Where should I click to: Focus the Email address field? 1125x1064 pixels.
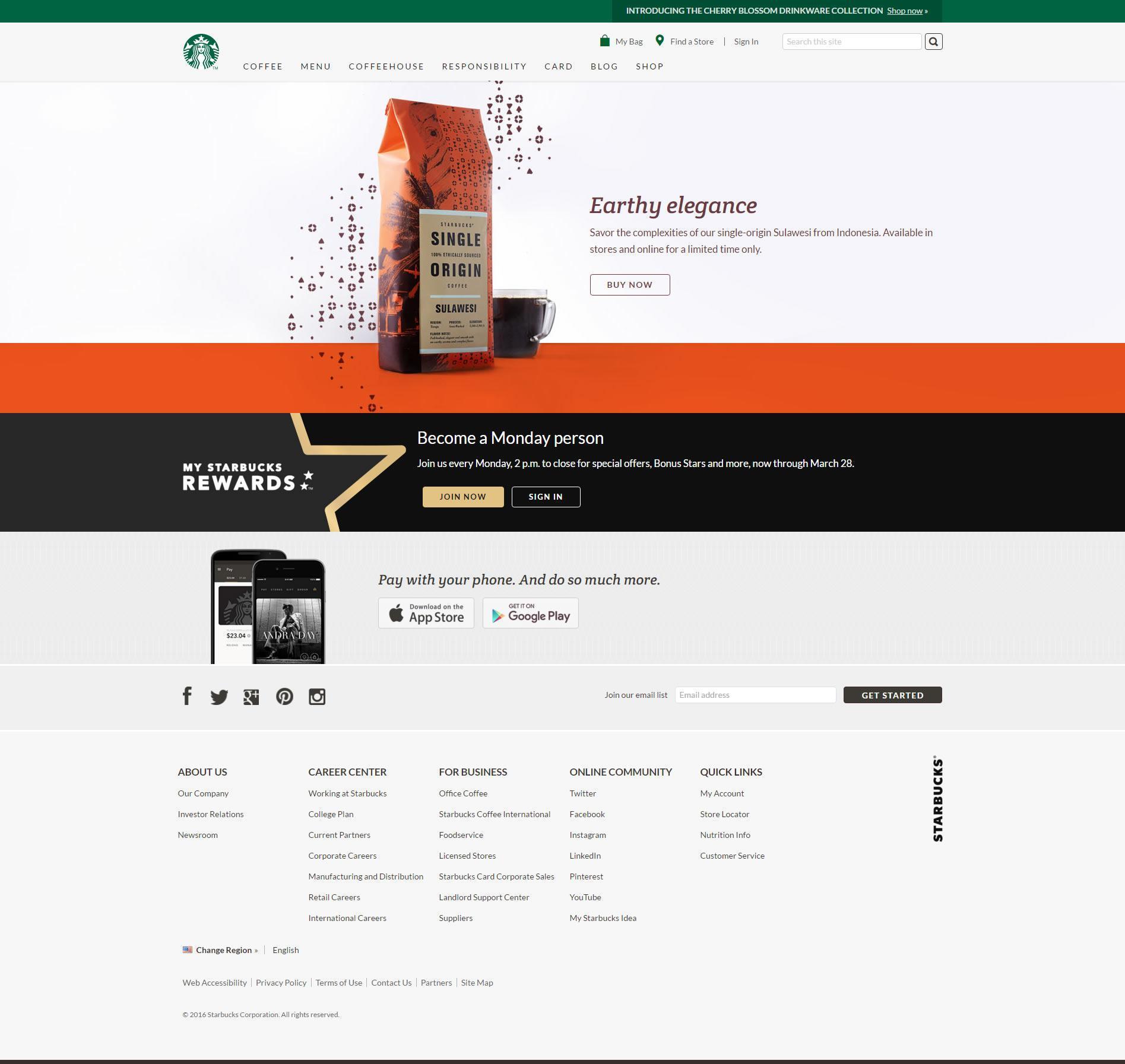click(755, 695)
